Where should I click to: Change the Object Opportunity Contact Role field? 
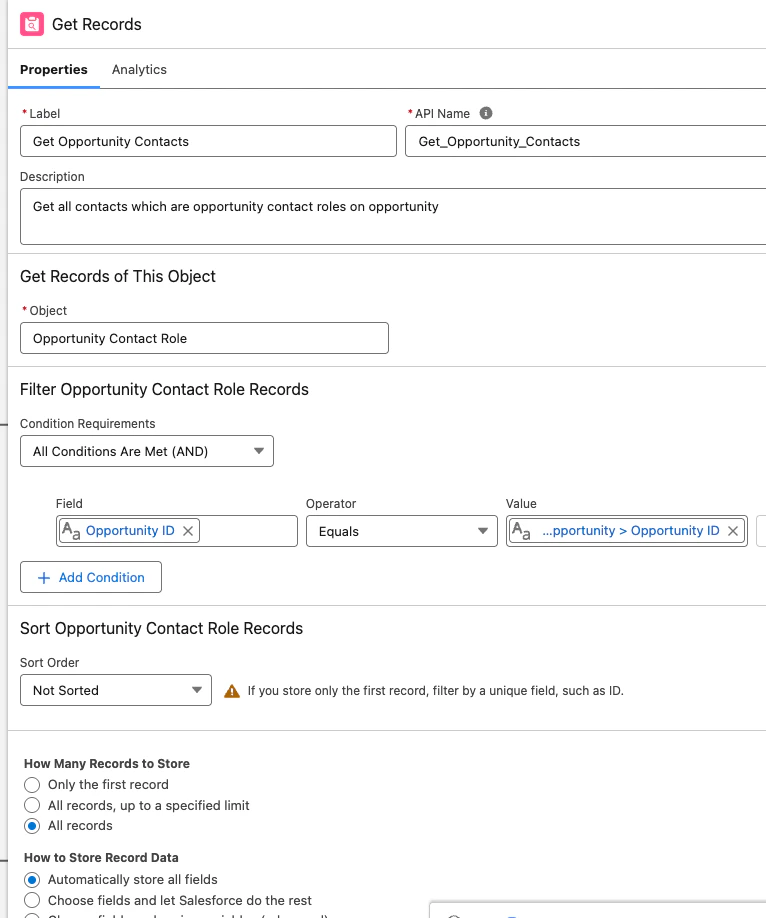(204, 338)
